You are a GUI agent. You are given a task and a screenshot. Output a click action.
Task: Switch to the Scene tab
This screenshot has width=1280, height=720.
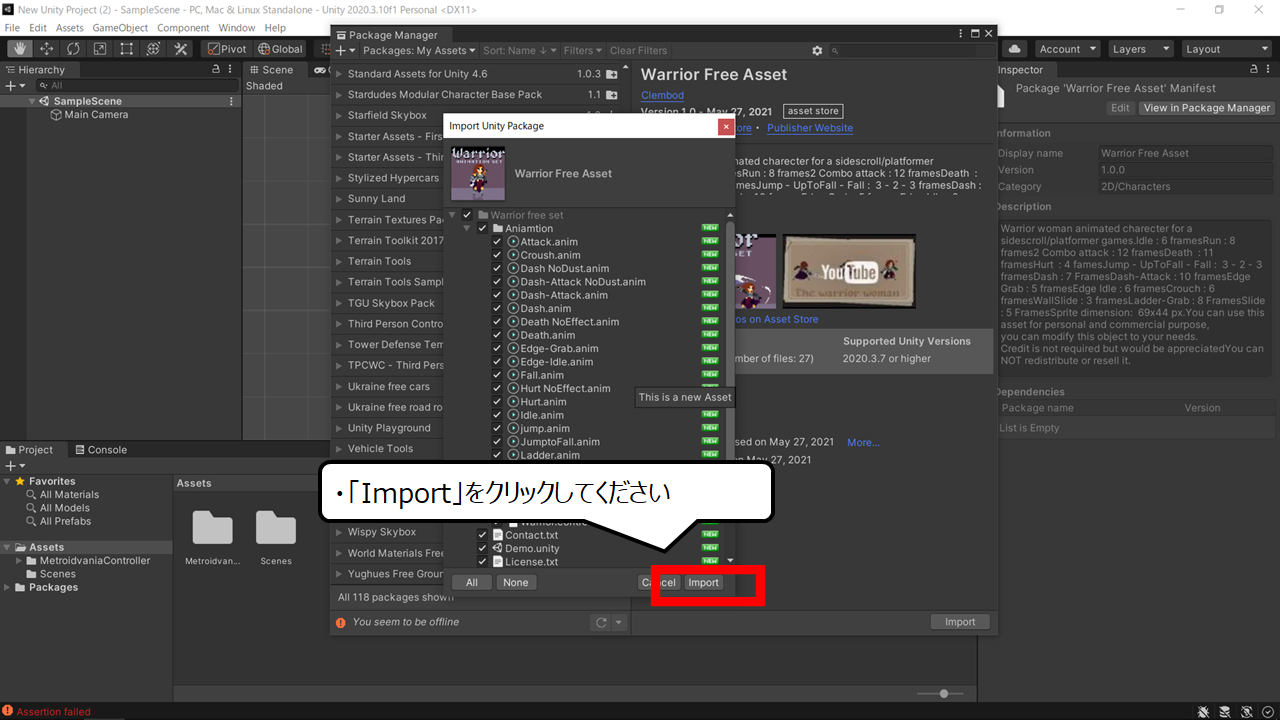click(x=271, y=70)
